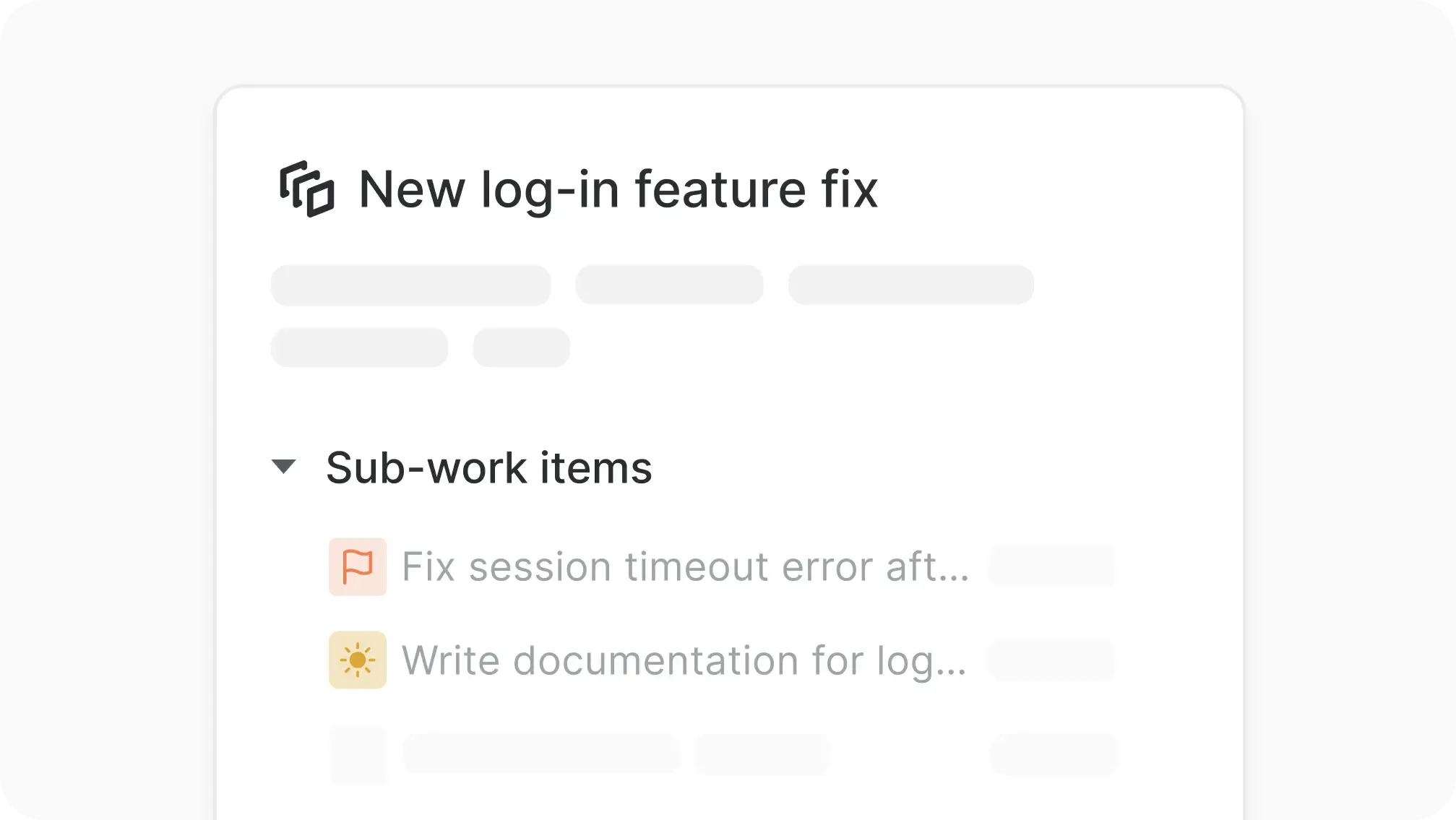Image resolution: width=1456 pixels, height=820 pixels.
Task: Click the right-side pill in third sub-item row
Action: tap(1054, 754)
